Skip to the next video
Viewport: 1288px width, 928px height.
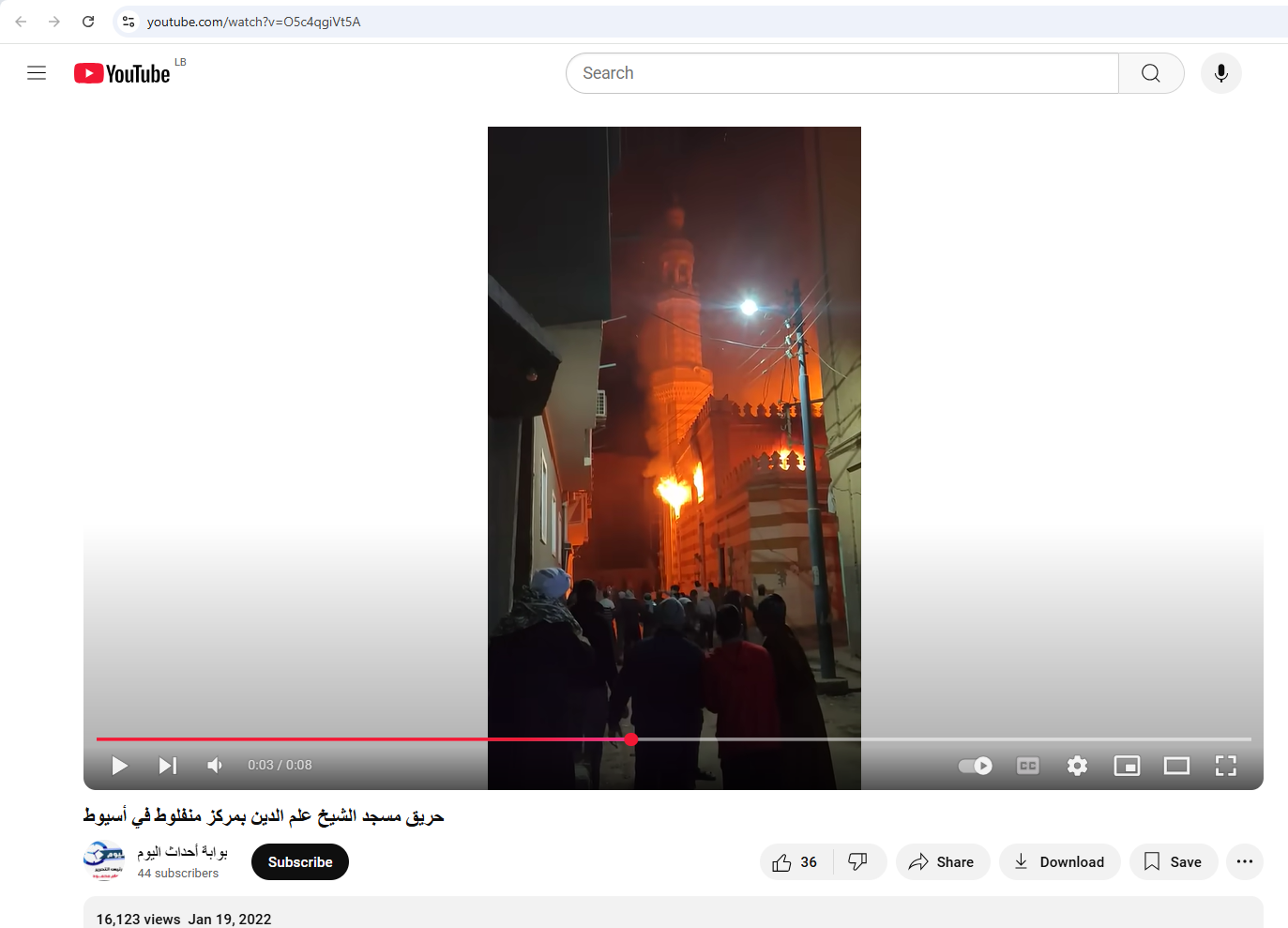coord(167,766)
